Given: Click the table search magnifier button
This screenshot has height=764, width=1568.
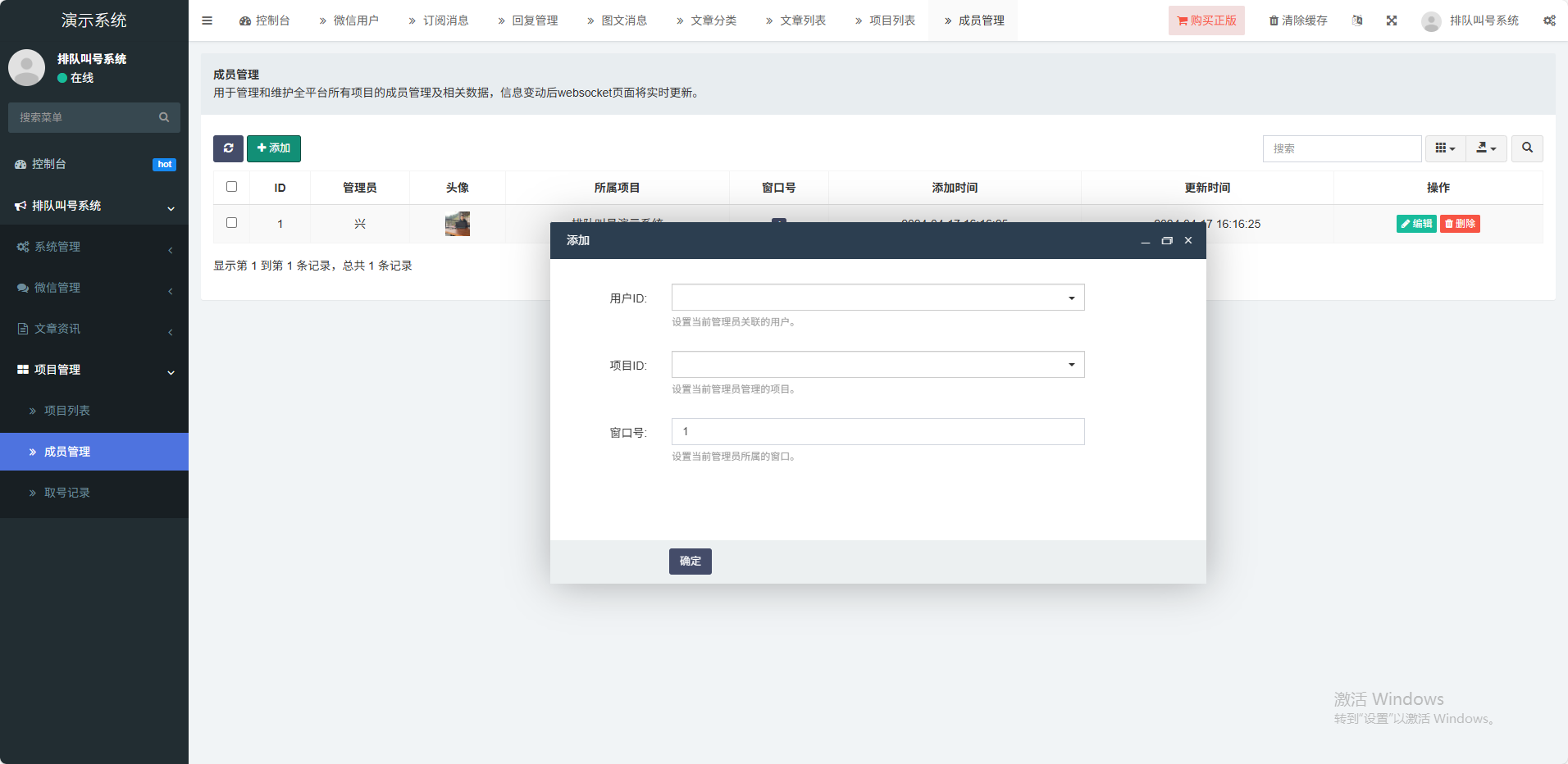Looking at the screenshot, I should click(1527, 148).
